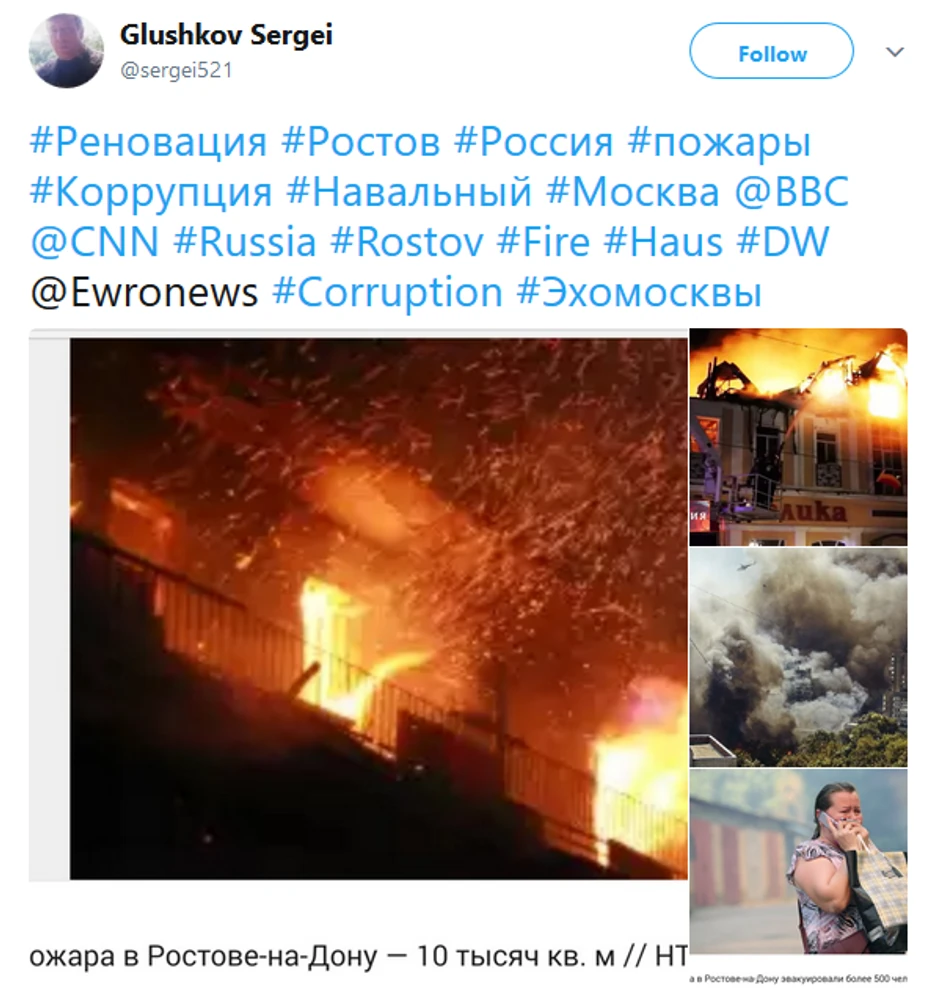Open the #DW hashtag

coord(783,242)
